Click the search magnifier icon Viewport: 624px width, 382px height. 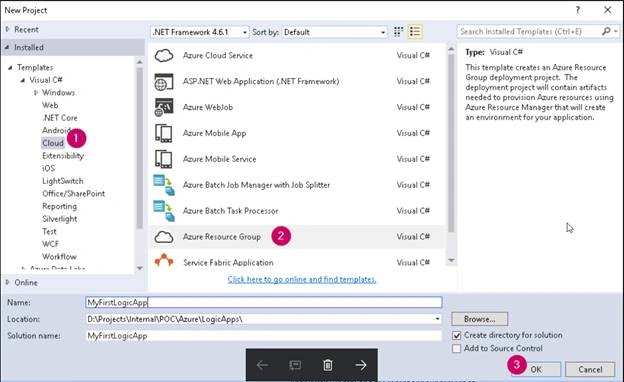[606, 31]
